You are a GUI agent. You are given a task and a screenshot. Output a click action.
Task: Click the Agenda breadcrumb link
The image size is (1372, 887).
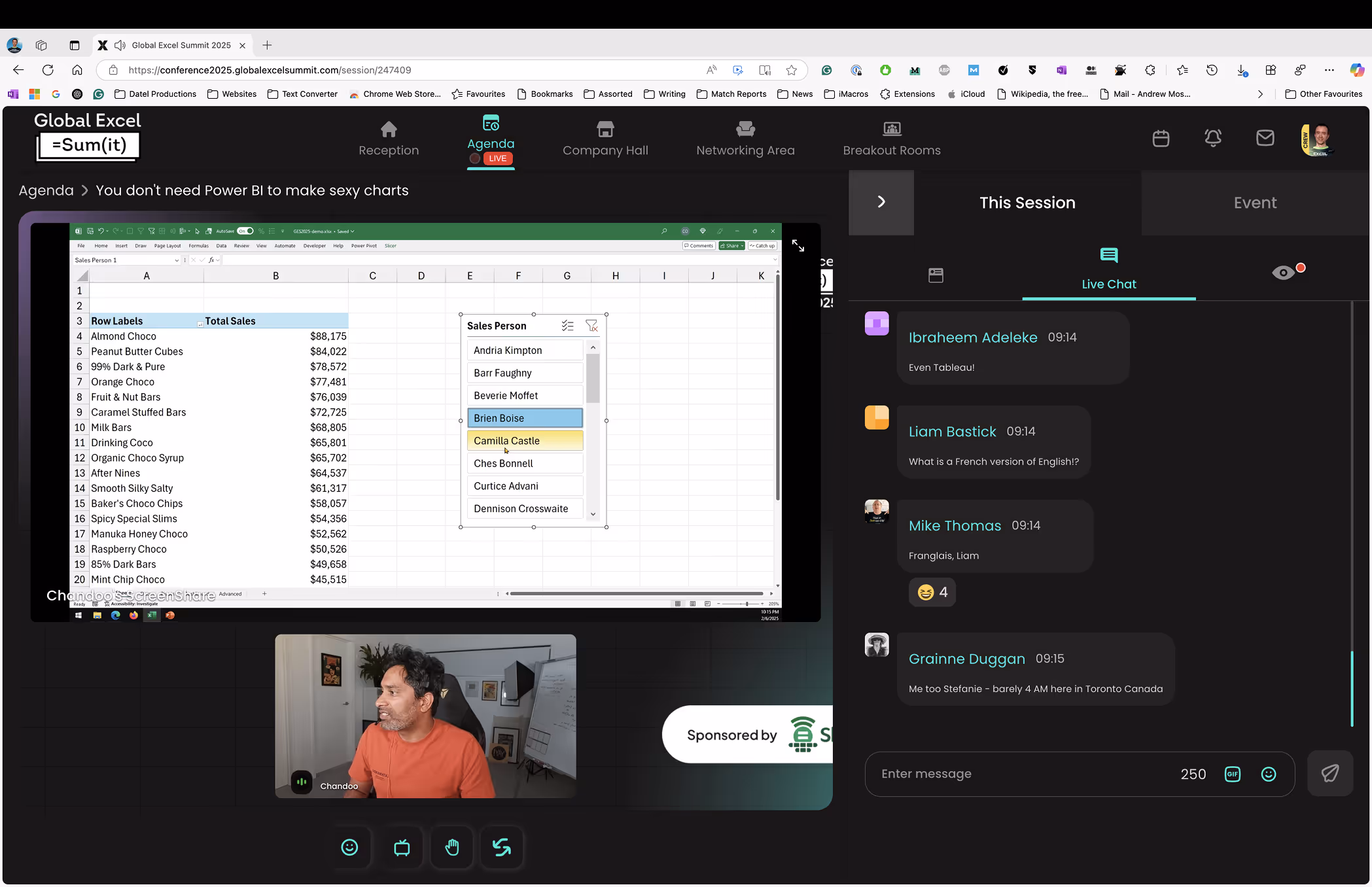46,190
